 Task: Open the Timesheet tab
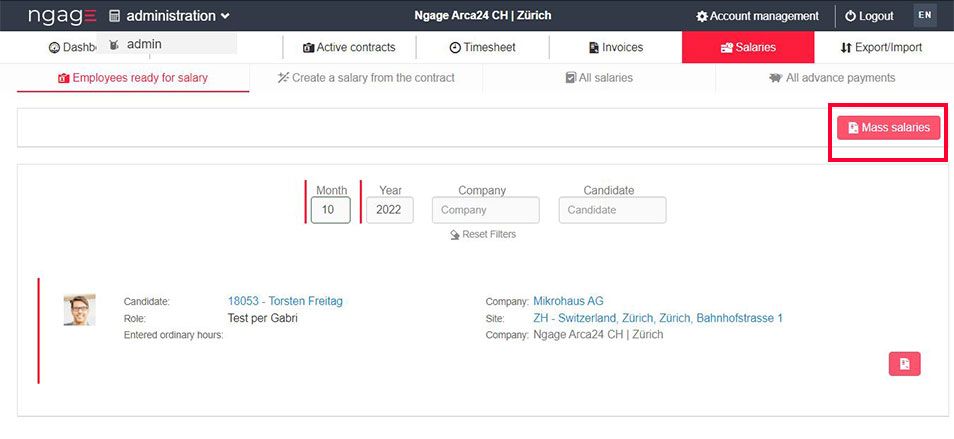click(x=482, y=47)
